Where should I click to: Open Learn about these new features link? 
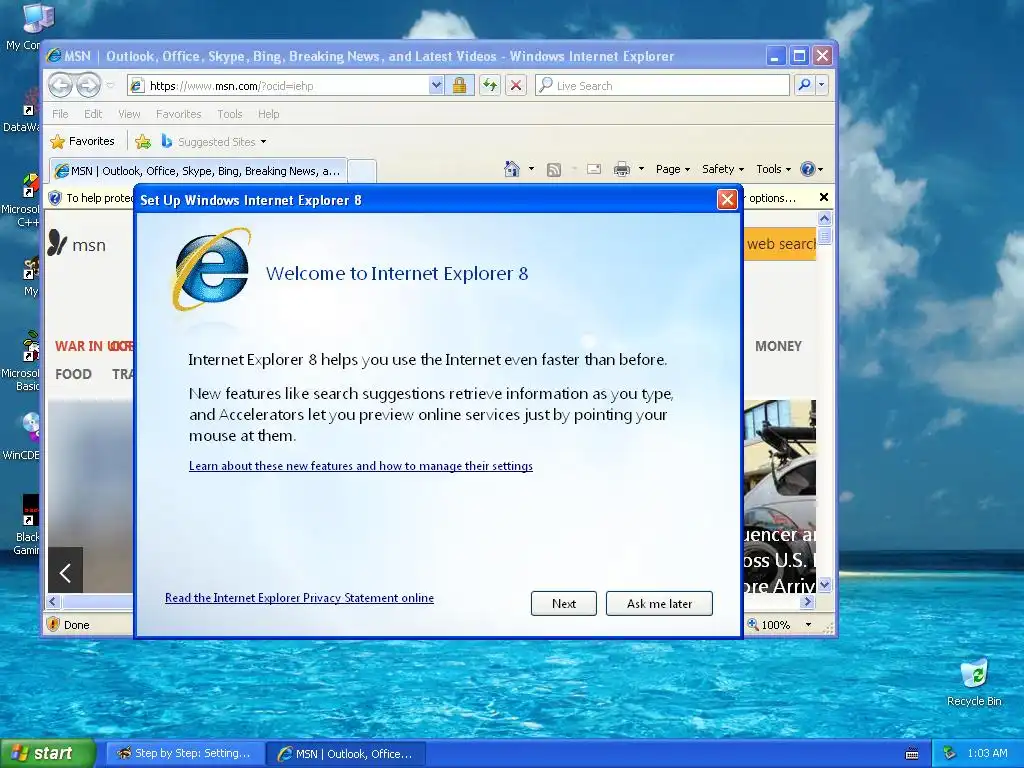[x=360, y=466]
